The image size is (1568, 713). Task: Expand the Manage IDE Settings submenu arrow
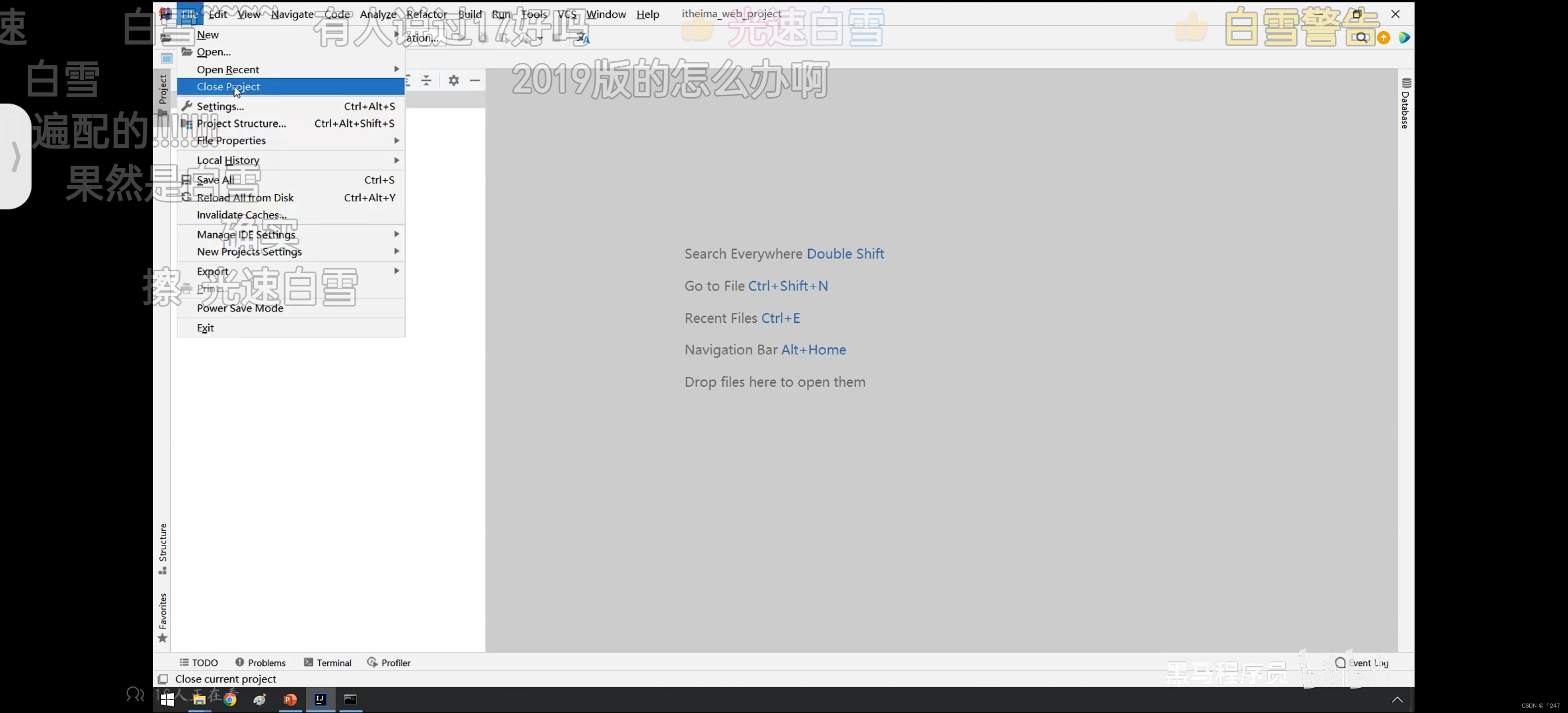tap(396, 234)
